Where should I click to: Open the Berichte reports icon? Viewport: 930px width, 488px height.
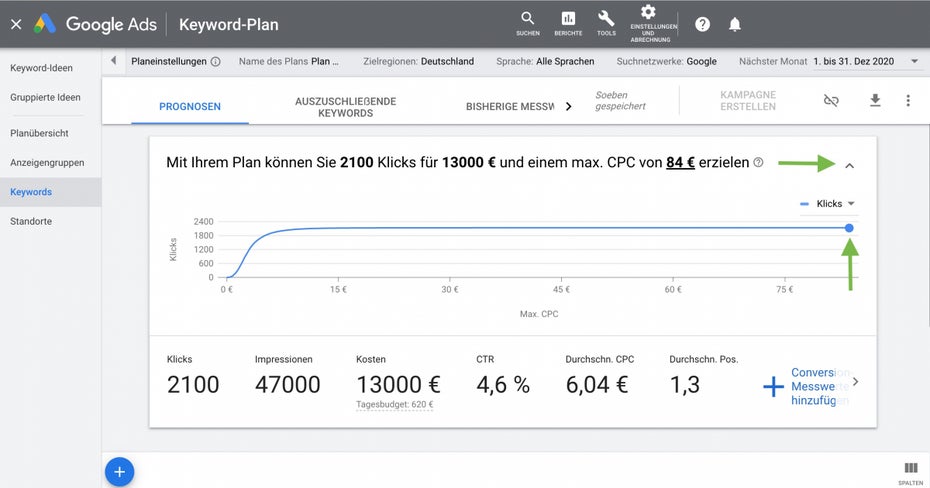pyautogui.click(x=568, y=24)
